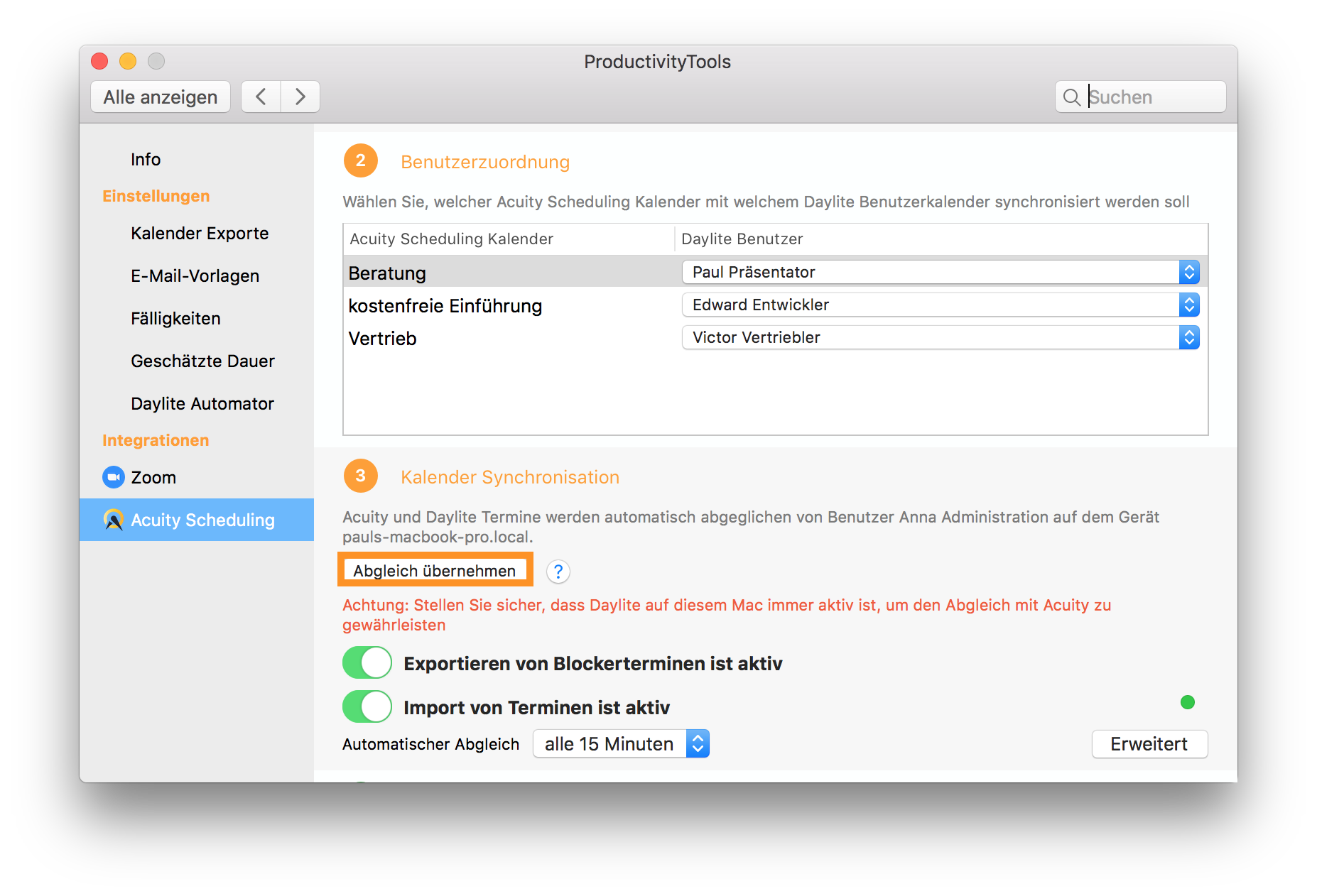This screenshot has height=896, width=1317.
Task: Click the red close window button
Action: (99, 62)
